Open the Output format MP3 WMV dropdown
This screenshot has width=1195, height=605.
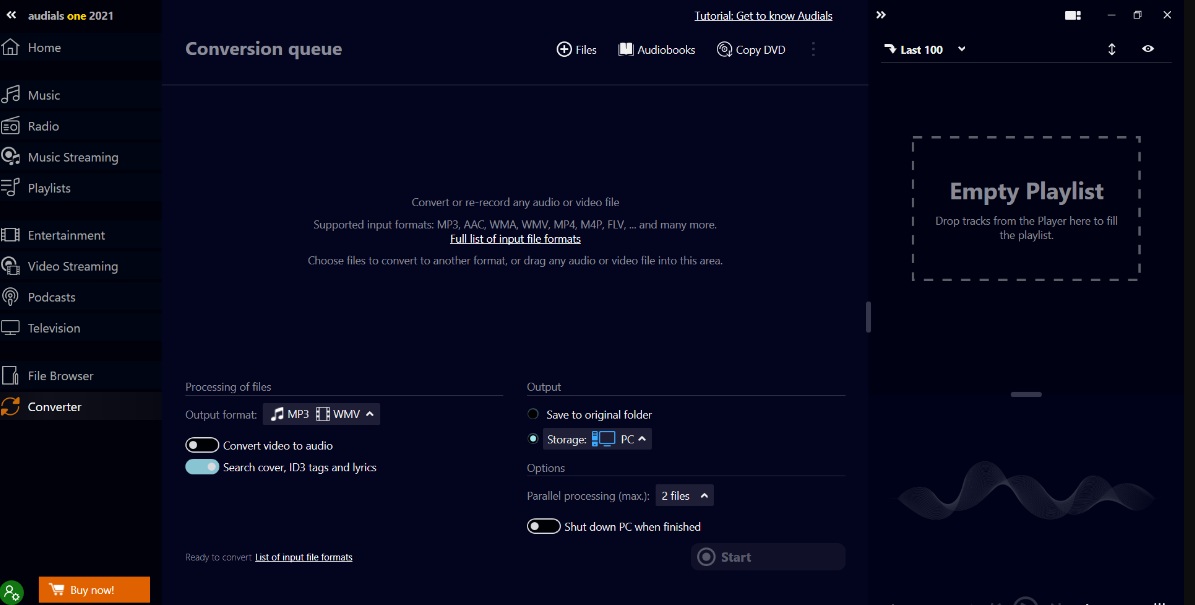point(321,414)
